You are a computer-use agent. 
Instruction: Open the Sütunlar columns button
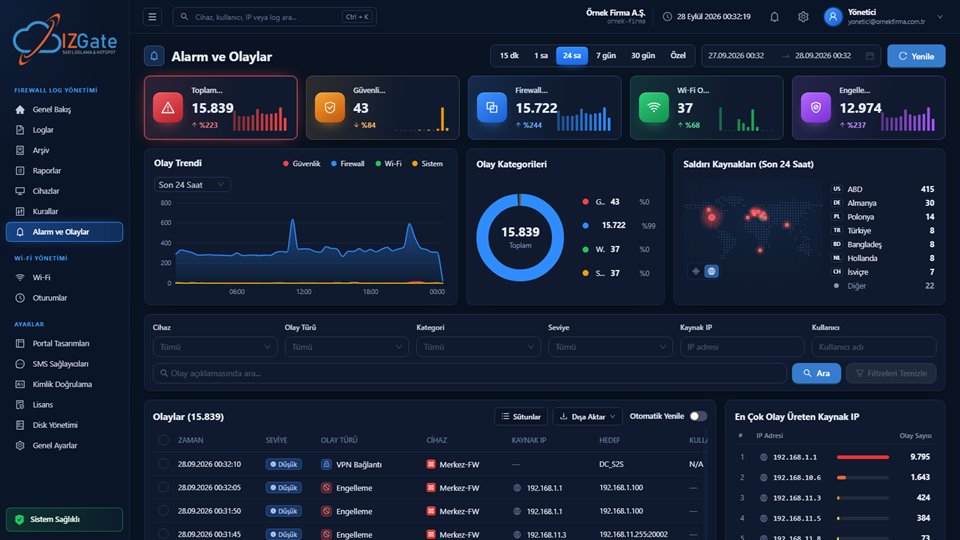pyautogui.click(x=521, y=416)
